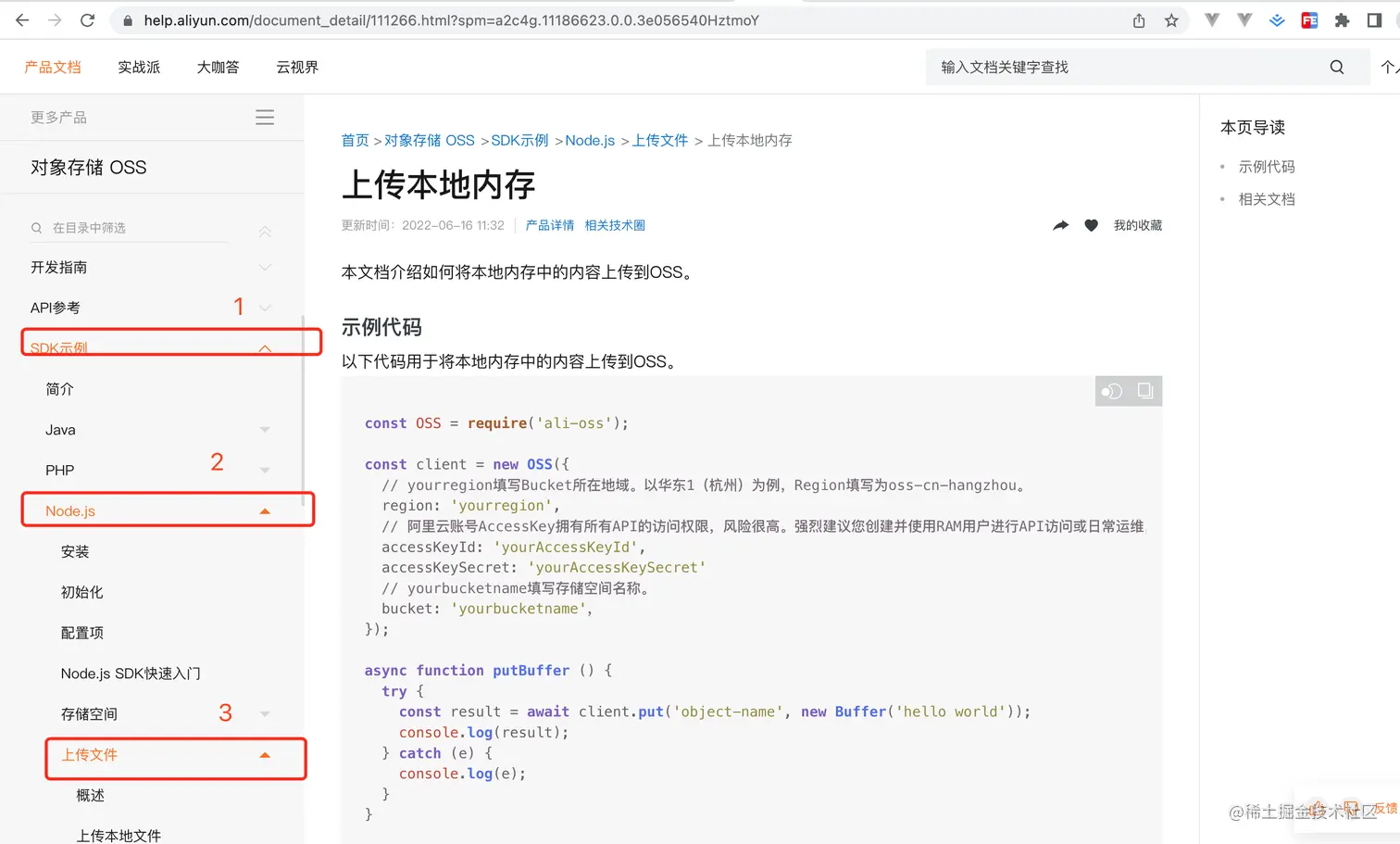Click the 首页 breadcrumb link
Screen dimensions: 1400x844
pyautogui.click(x=355, y=140)
